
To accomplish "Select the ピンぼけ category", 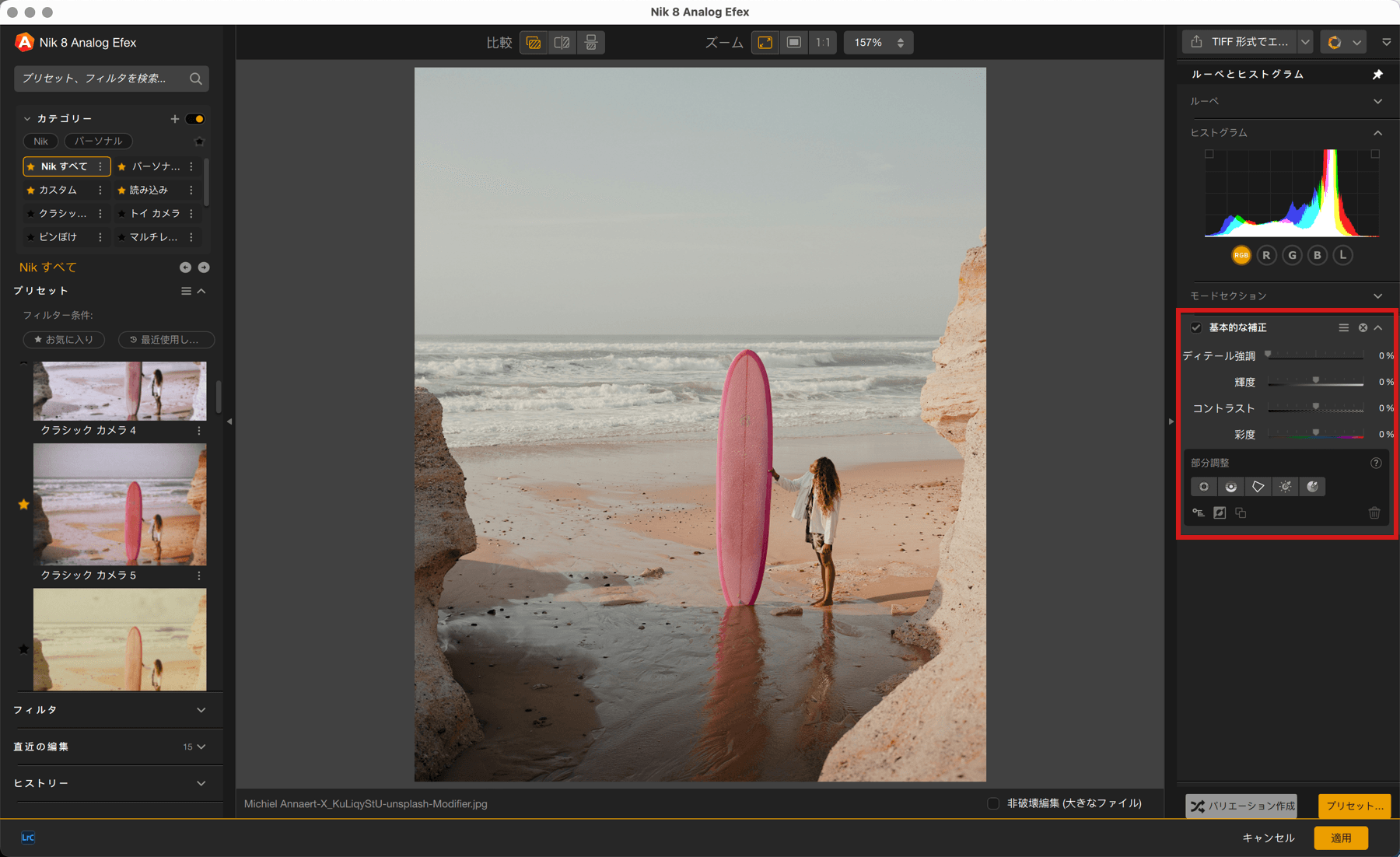I will [x=58, y=236].
